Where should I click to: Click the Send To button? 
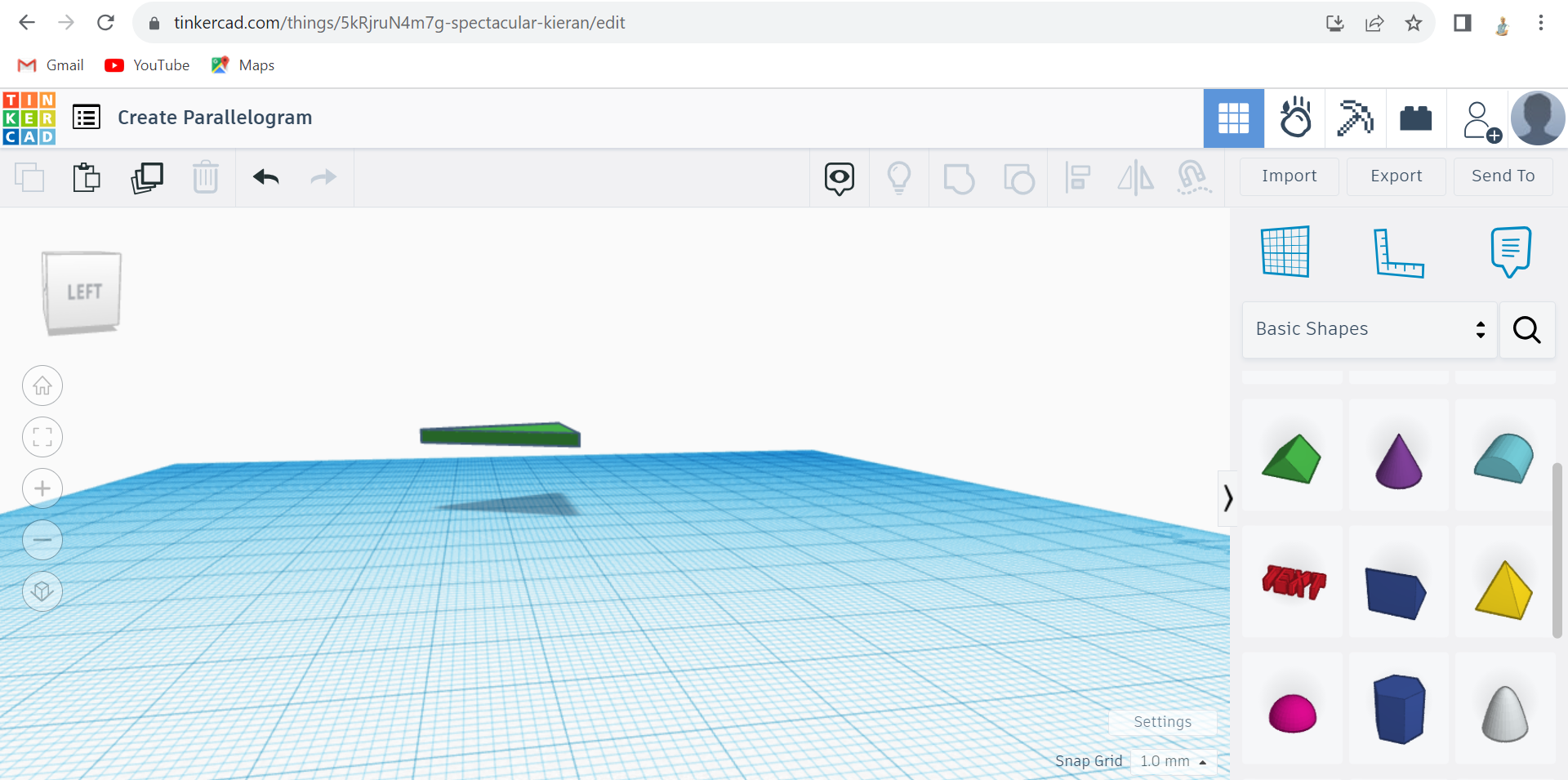[x=1503, y=176]
